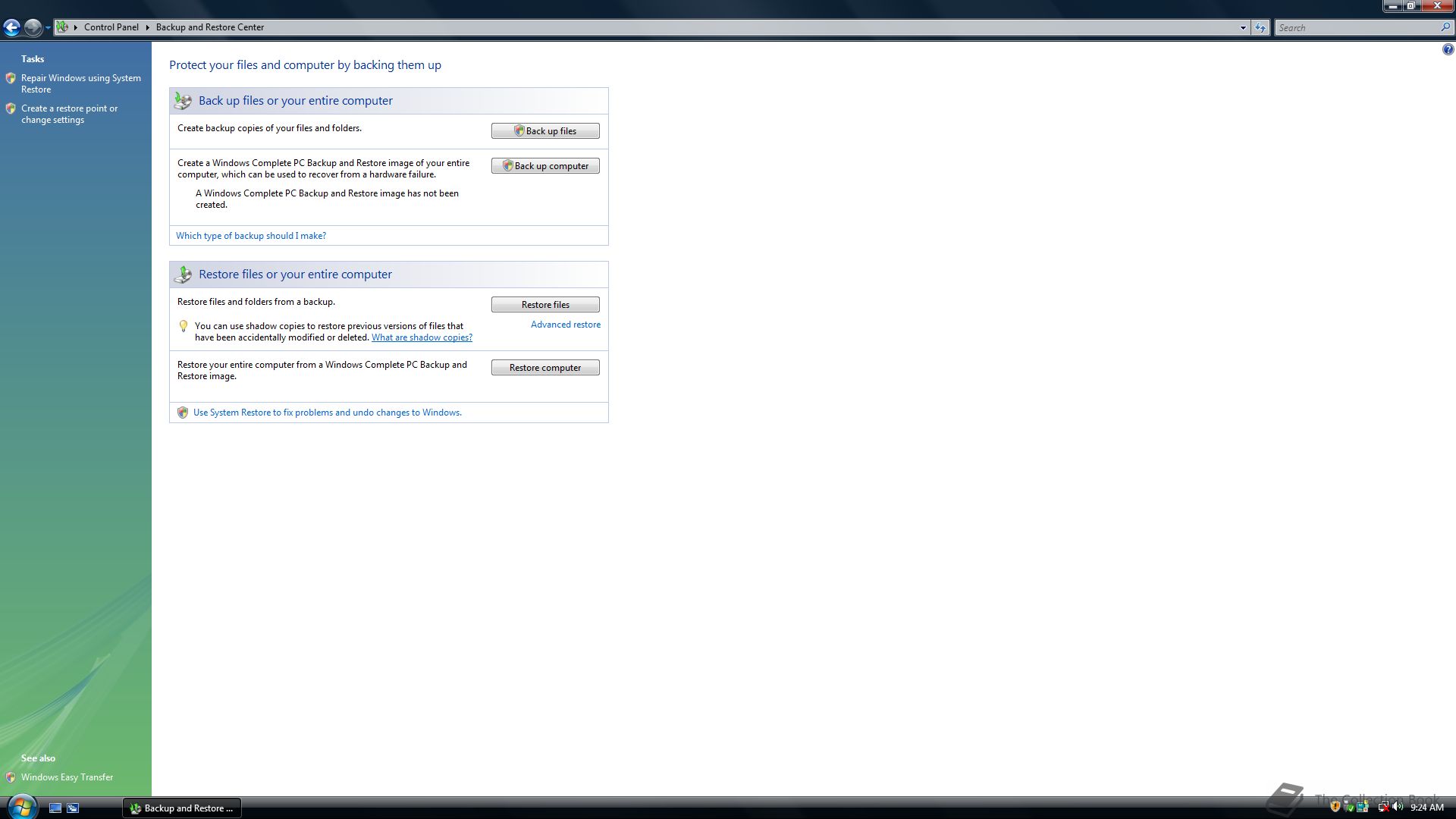
Task: Open What are shadow copies? link
Action: [422, 337]
